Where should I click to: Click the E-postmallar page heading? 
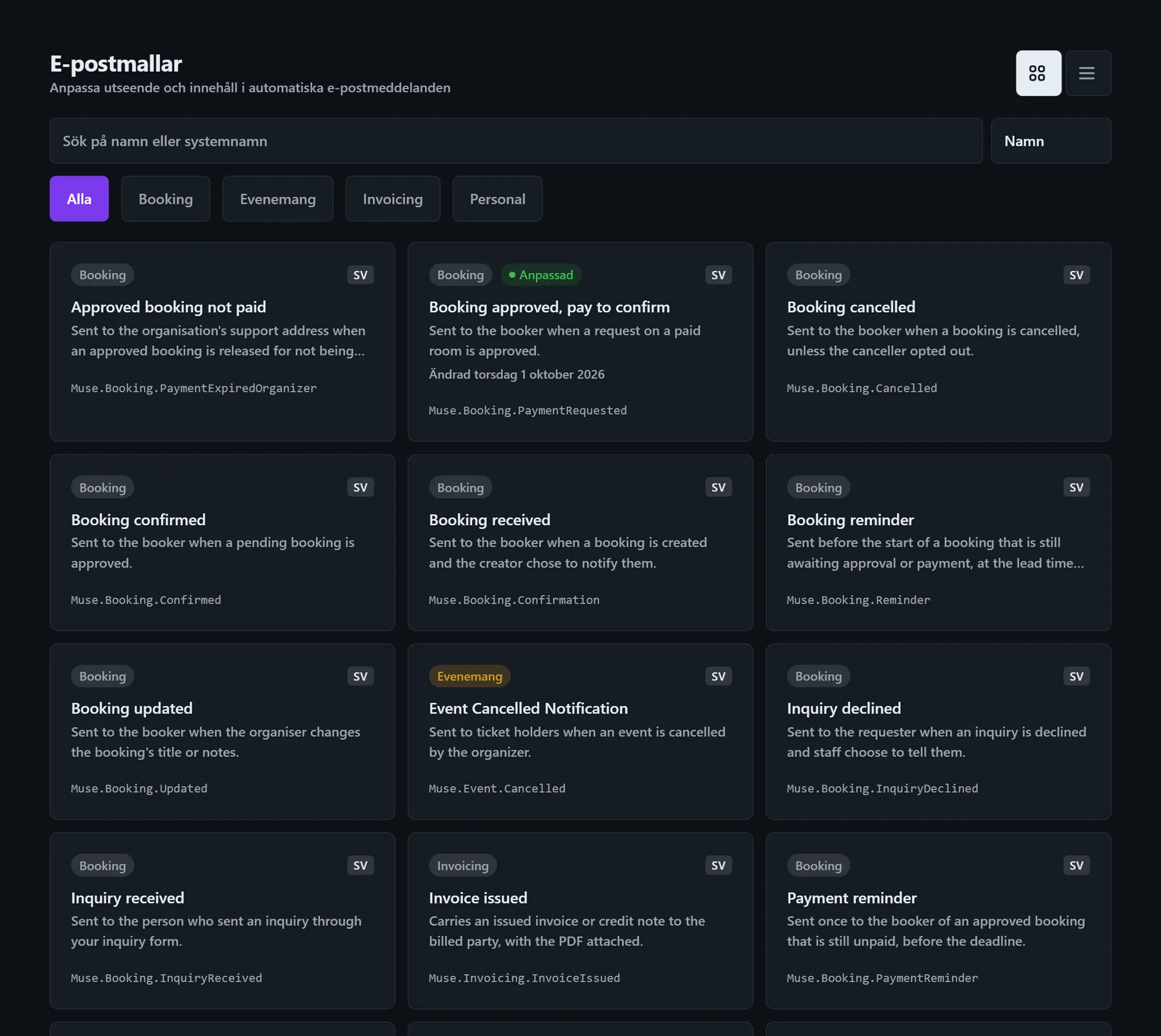click(x=116, y=64)
